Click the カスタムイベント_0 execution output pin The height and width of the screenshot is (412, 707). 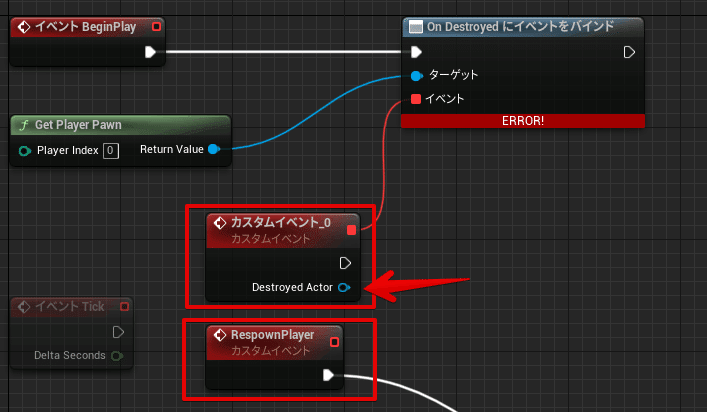(345, 263)
